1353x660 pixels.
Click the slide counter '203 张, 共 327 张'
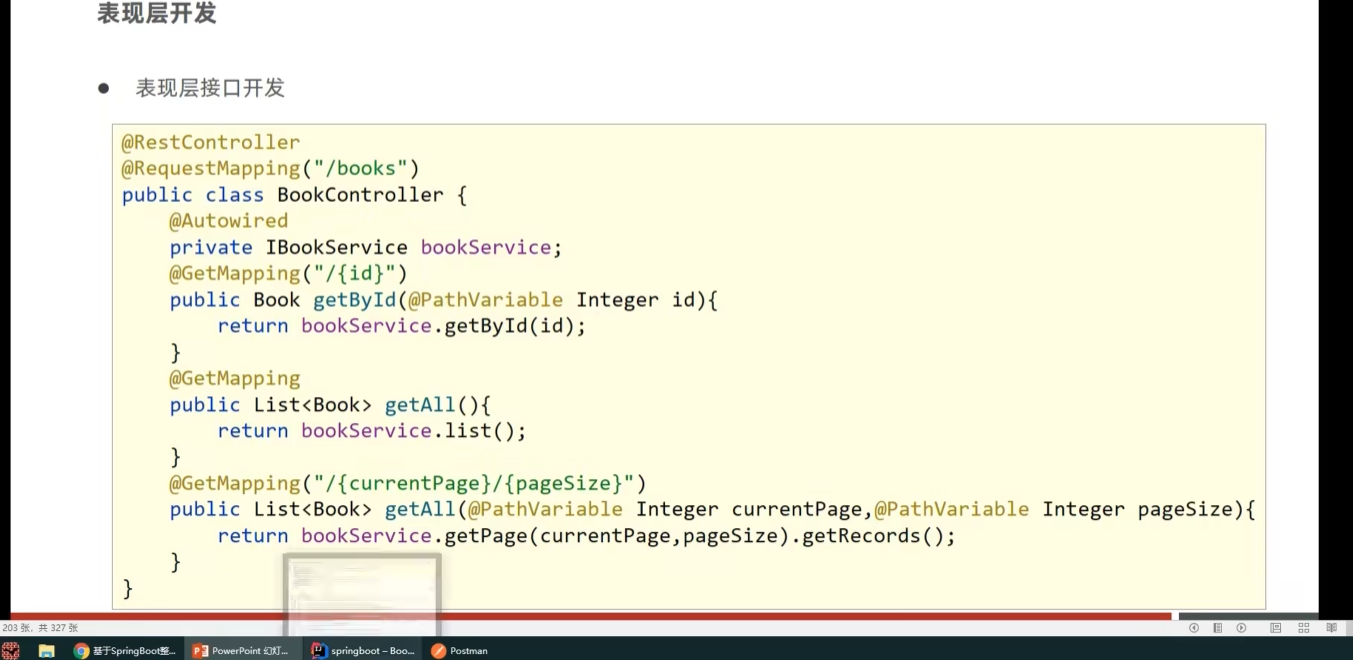click(40, 628)
